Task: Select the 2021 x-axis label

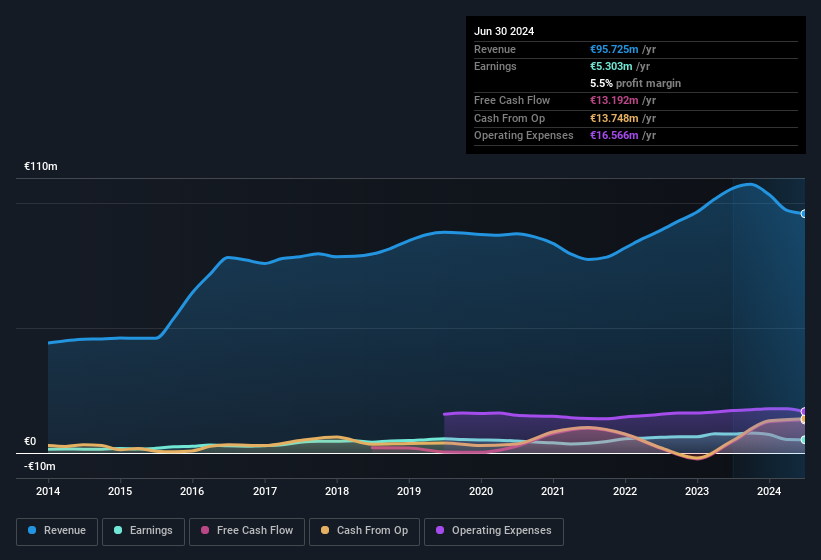Action: (553, 491)
